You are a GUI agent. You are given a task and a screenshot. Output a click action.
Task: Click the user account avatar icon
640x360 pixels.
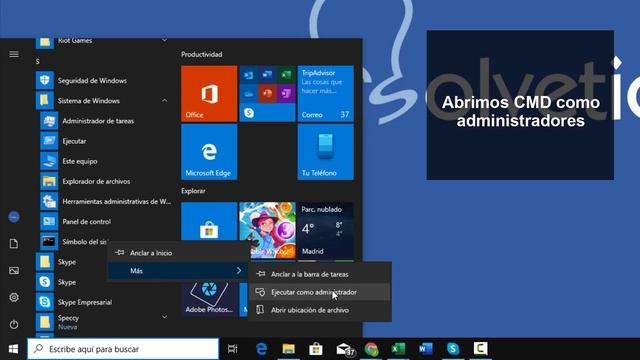pos(14,217)
